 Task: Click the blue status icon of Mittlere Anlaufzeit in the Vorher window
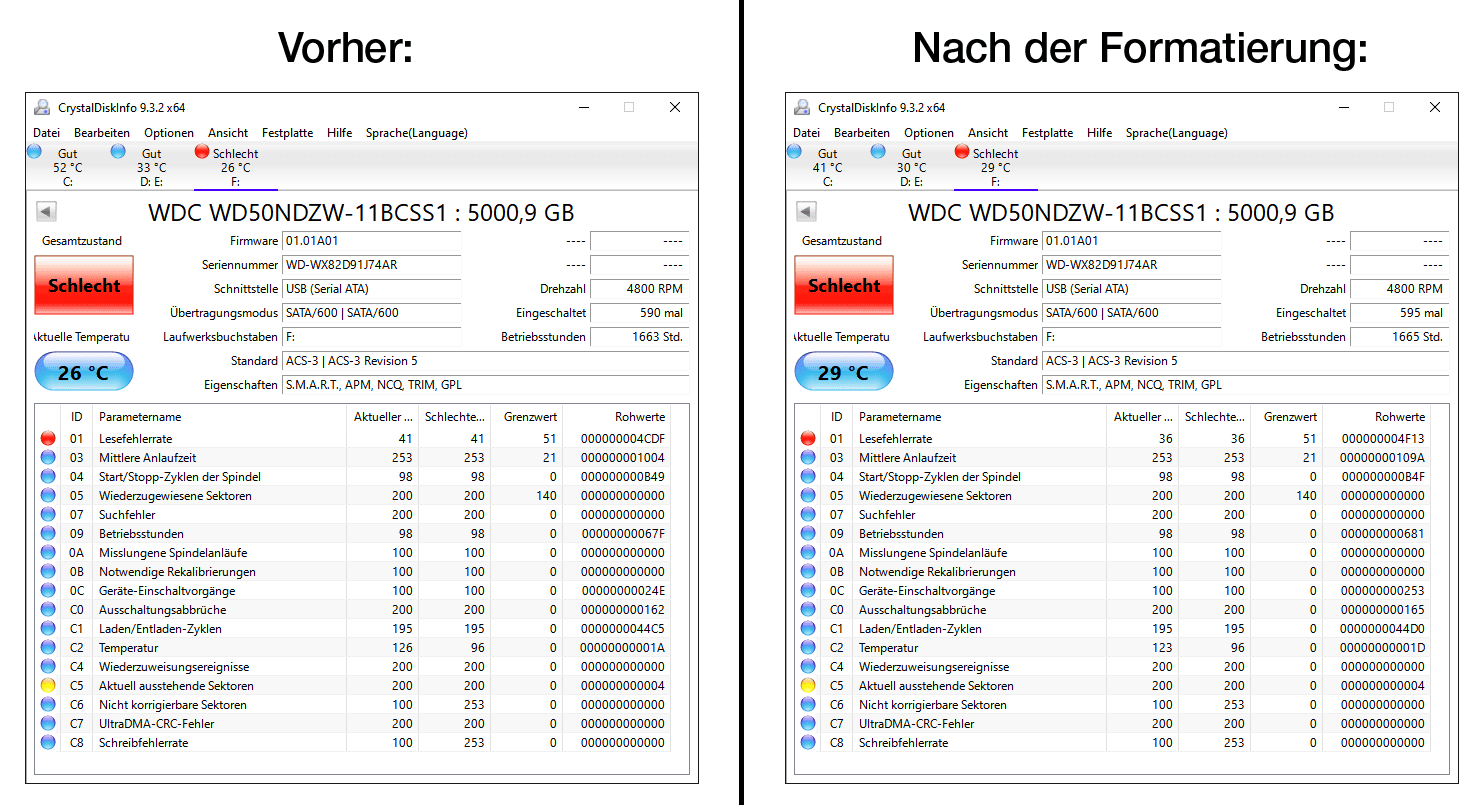[x=48, y=457]
